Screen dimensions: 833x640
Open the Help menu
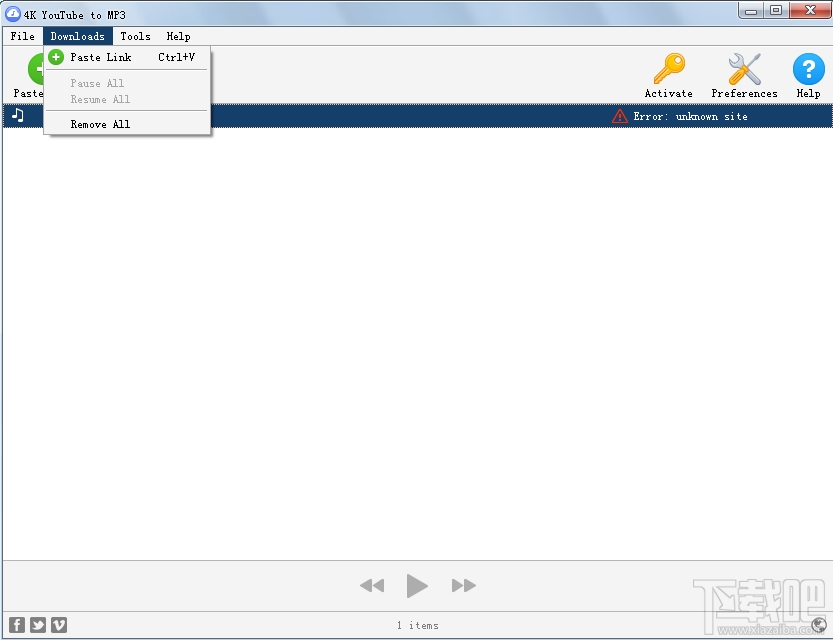(178, 36)
